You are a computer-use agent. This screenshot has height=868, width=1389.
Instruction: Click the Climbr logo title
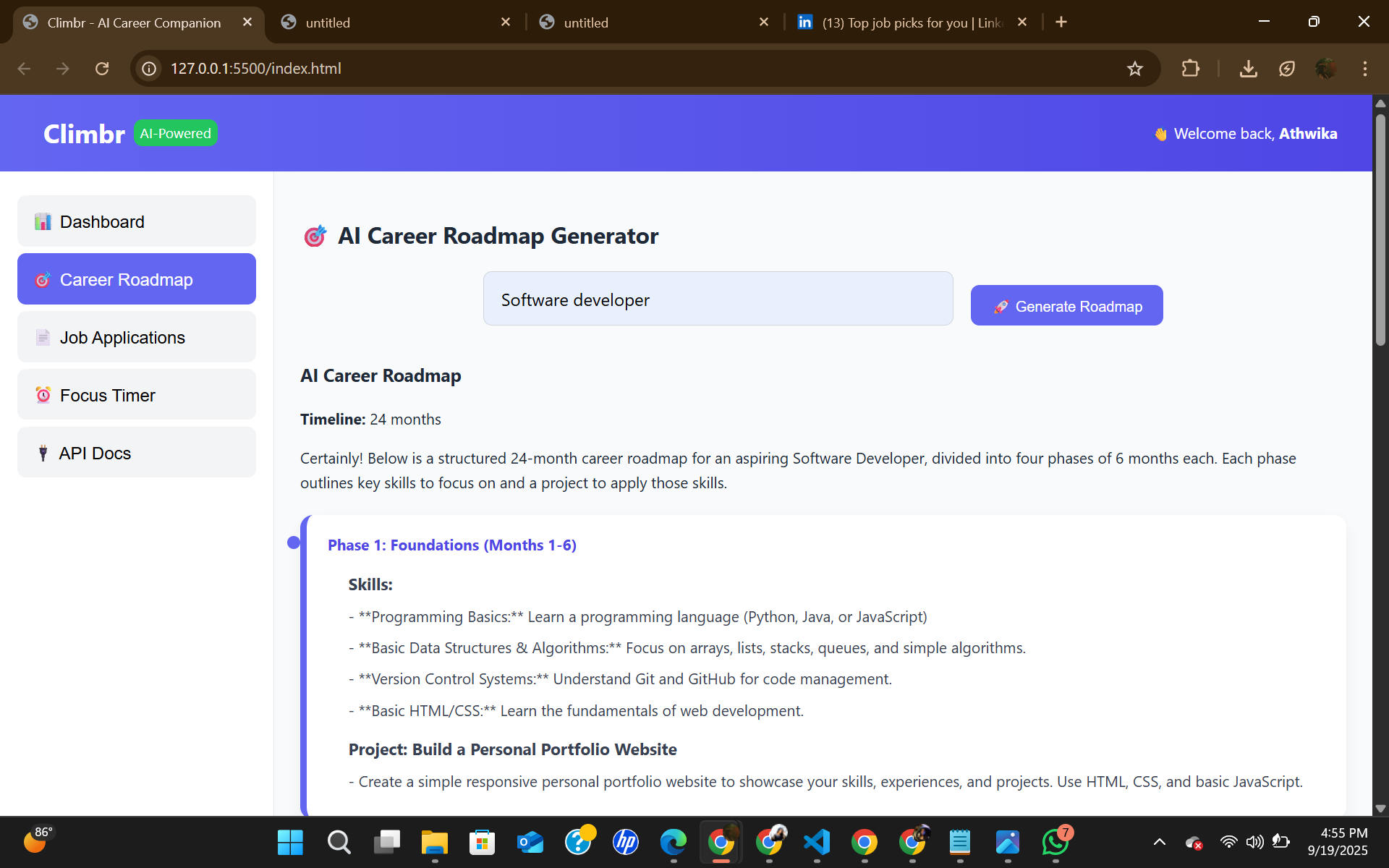point(84,134)
